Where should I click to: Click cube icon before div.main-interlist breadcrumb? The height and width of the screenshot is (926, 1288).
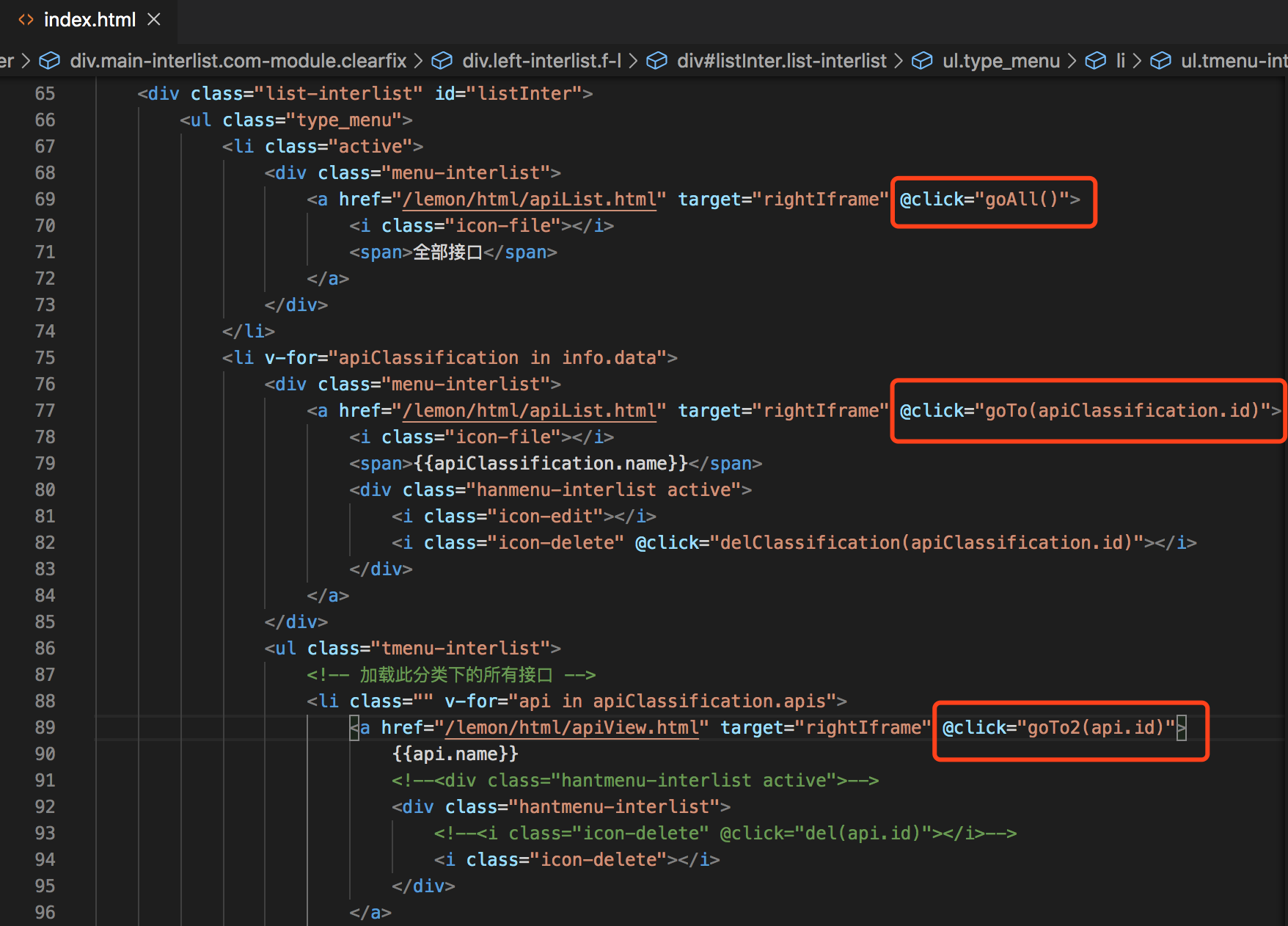tap(49, 61)
